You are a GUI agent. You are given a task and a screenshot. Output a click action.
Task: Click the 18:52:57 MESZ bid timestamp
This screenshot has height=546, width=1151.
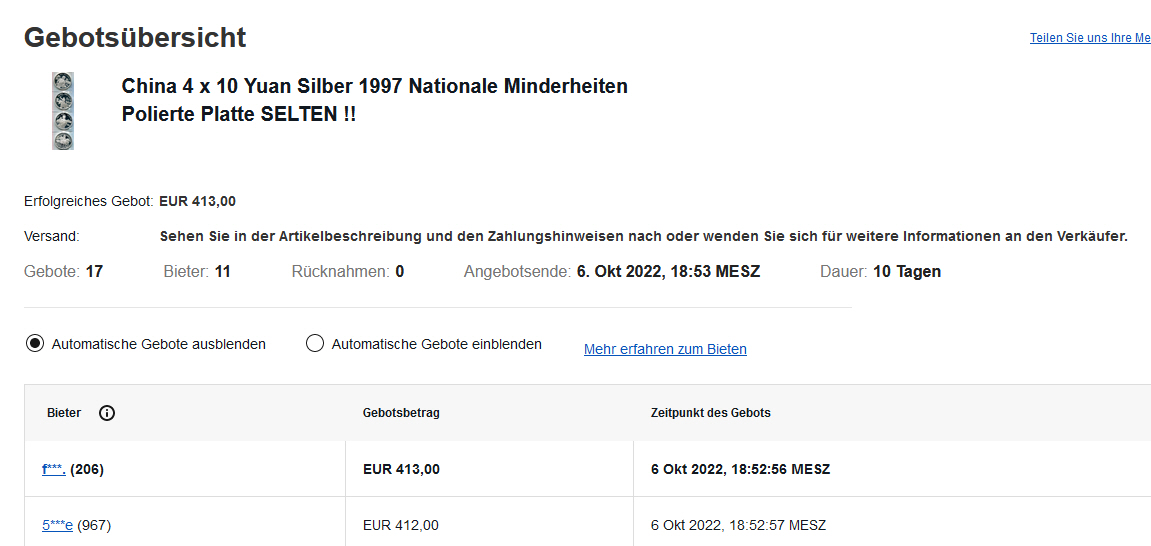click(738, 525)
